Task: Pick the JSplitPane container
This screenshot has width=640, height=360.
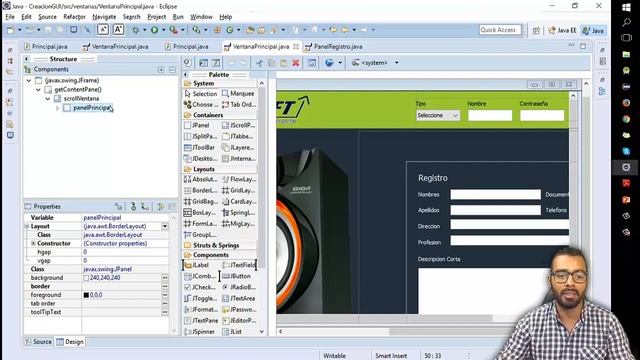Action: 200,136
